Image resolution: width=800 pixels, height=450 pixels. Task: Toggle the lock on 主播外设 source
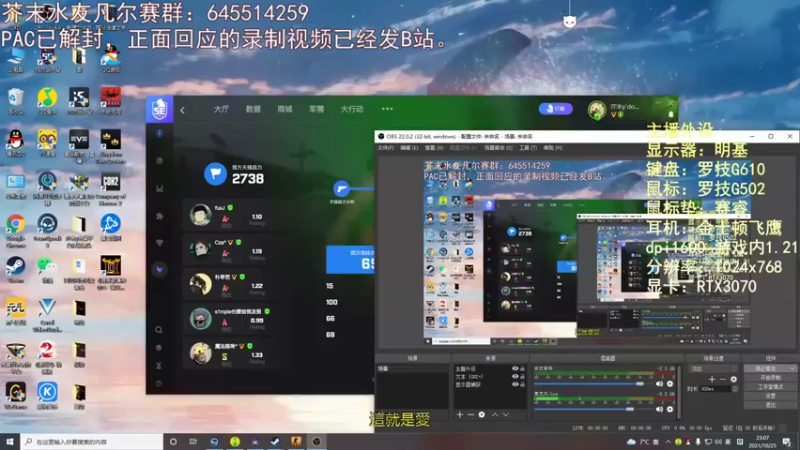[522, 368]
